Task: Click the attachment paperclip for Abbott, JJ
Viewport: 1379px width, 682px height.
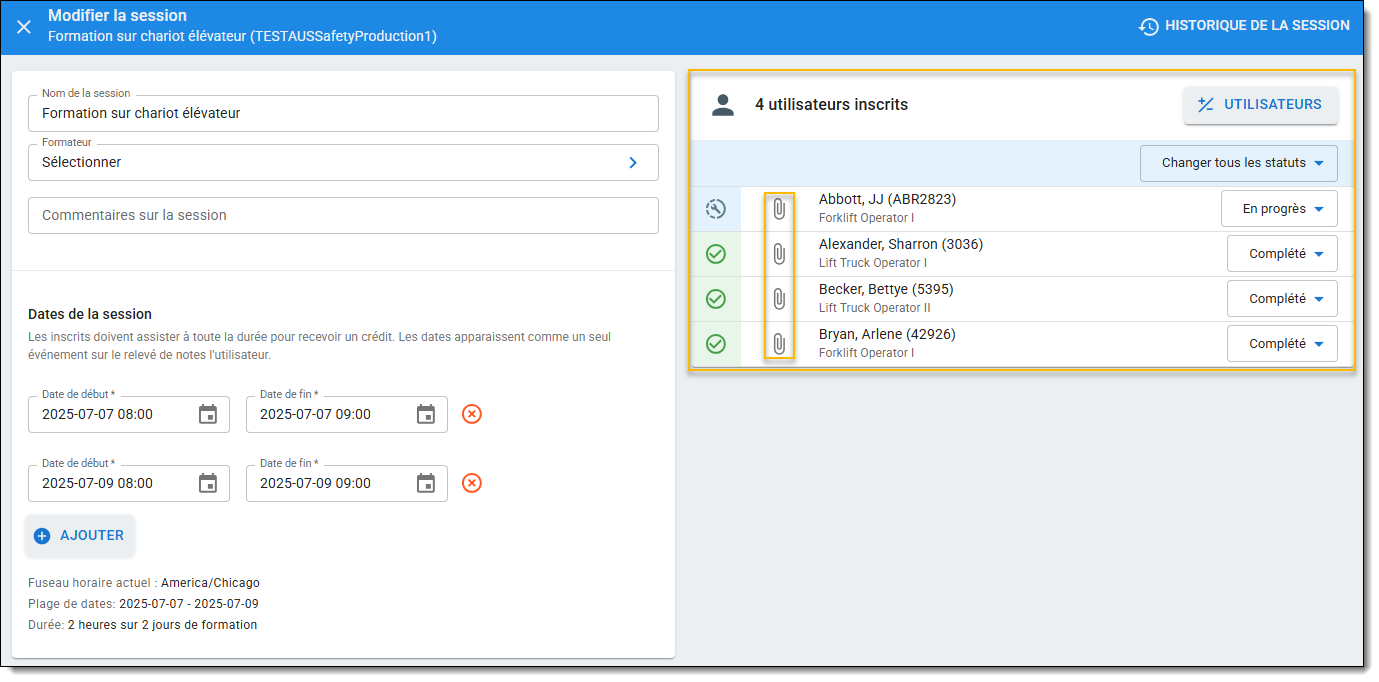Action: [x=779, y=209]
